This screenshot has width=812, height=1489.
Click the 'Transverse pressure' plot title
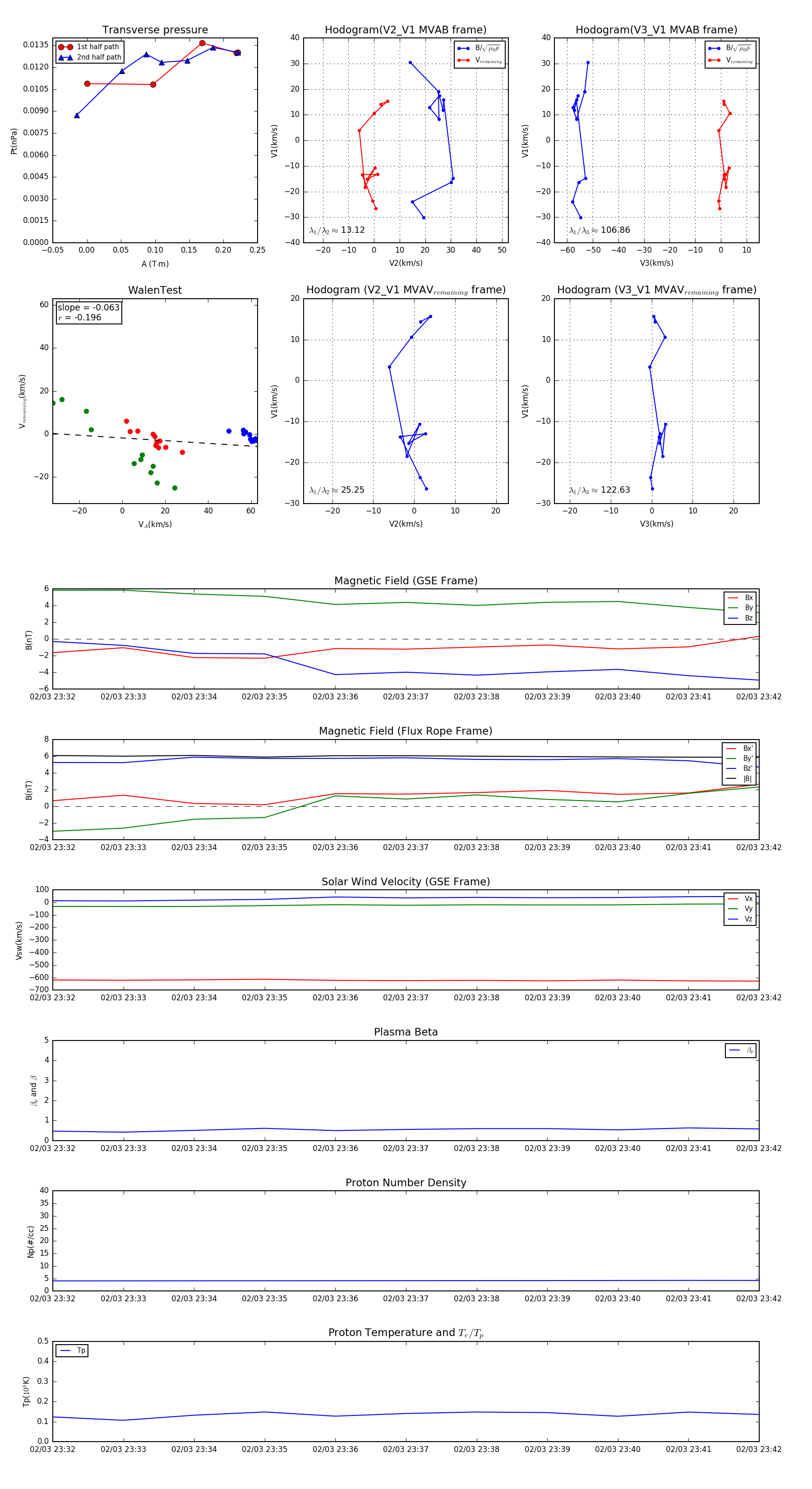click(x=155, y=30)
